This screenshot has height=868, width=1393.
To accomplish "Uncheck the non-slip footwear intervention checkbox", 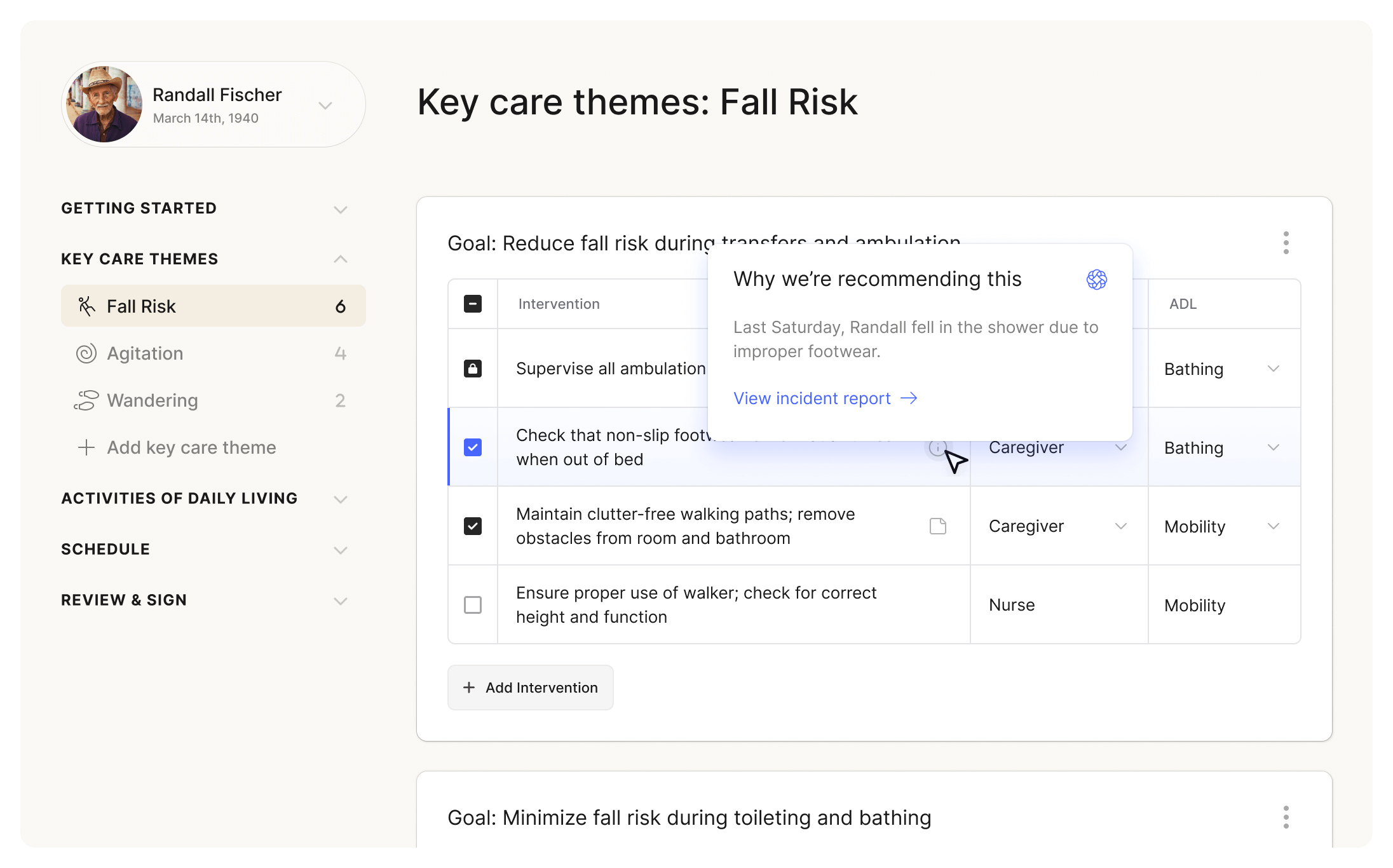I will (x=473, y=447).
